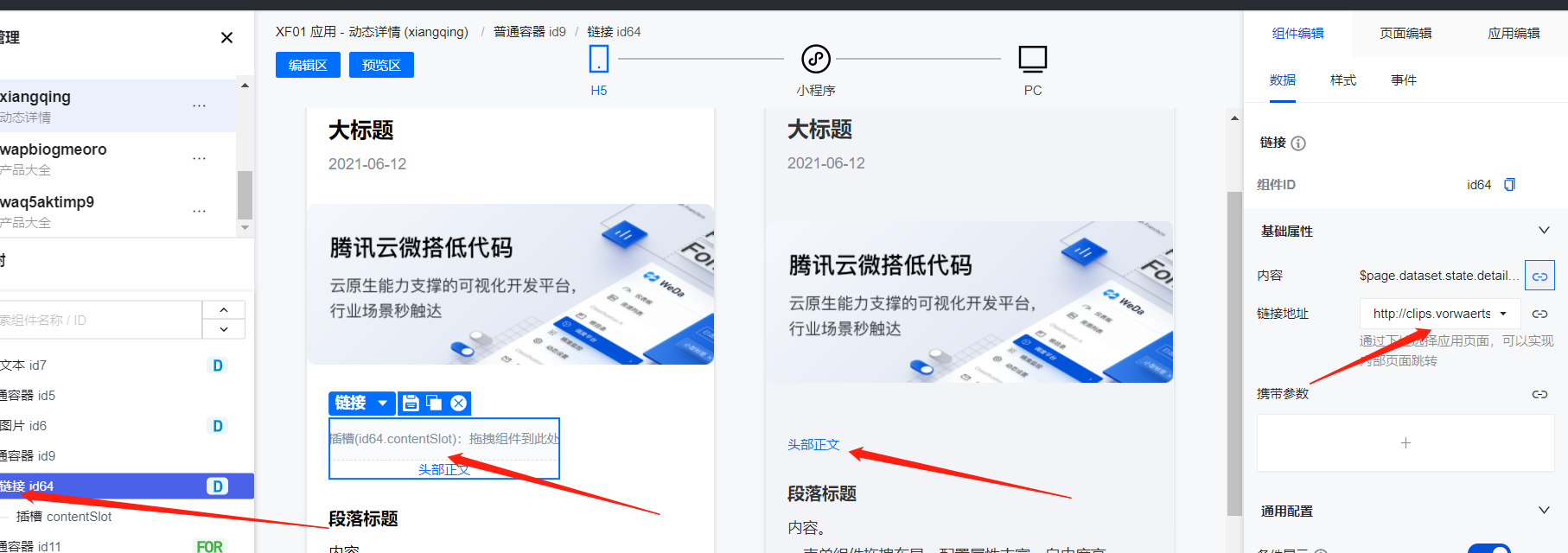The height and width of the screenshot is (553, 1568).
Task: Select 链接 id64 in component tree
Action: click(x=126, y=486)
